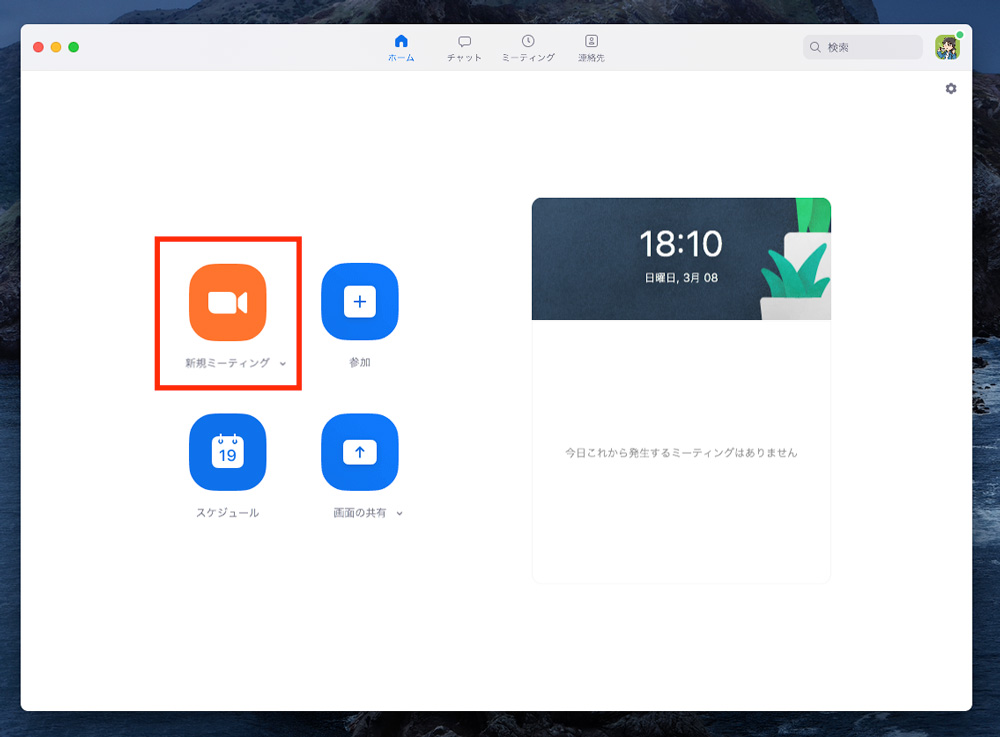Switch to the ホーム tab
The height and width of the screenshot is (737, 1000).
(401, 48)
